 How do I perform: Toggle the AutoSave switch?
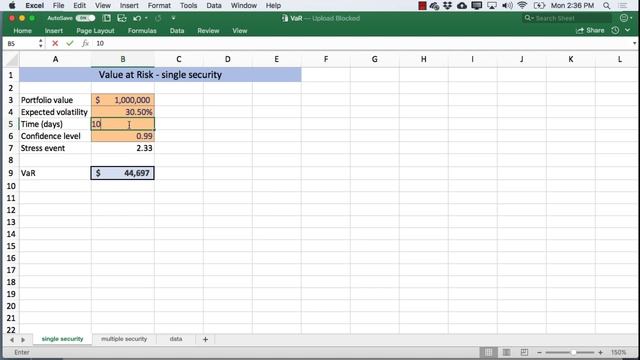click(85, 18)
